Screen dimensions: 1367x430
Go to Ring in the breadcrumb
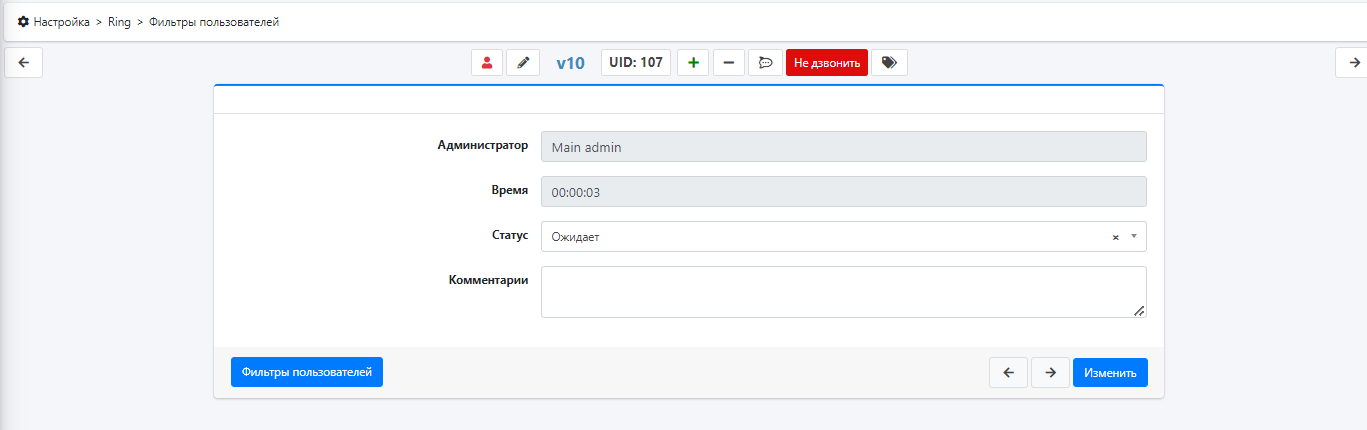coord(119,21)
